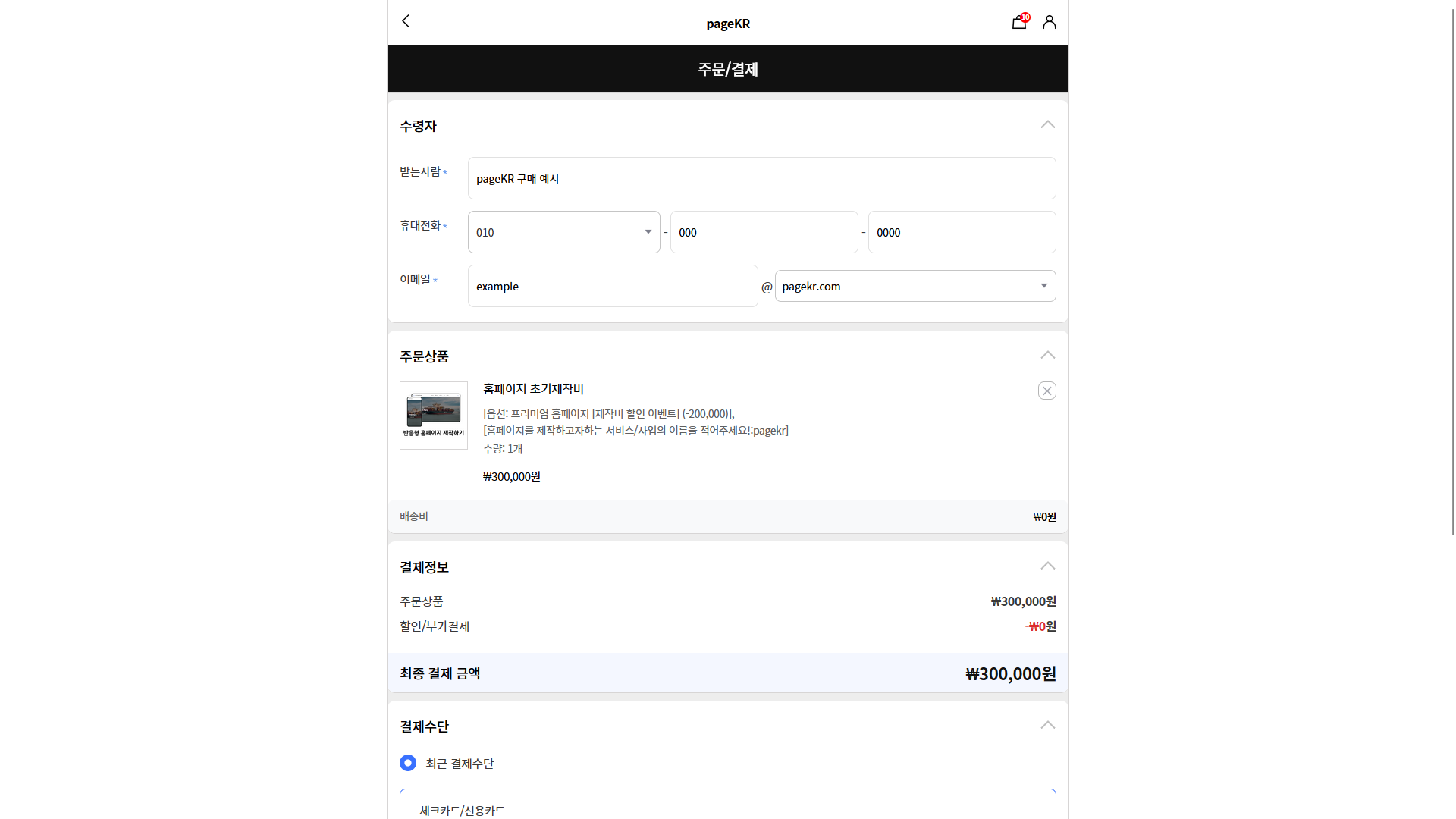Viewport: 1456px width, 819px height.
Task: Open the 홈페이지 초기제작비 product link
Action: [x=533, y=389]
